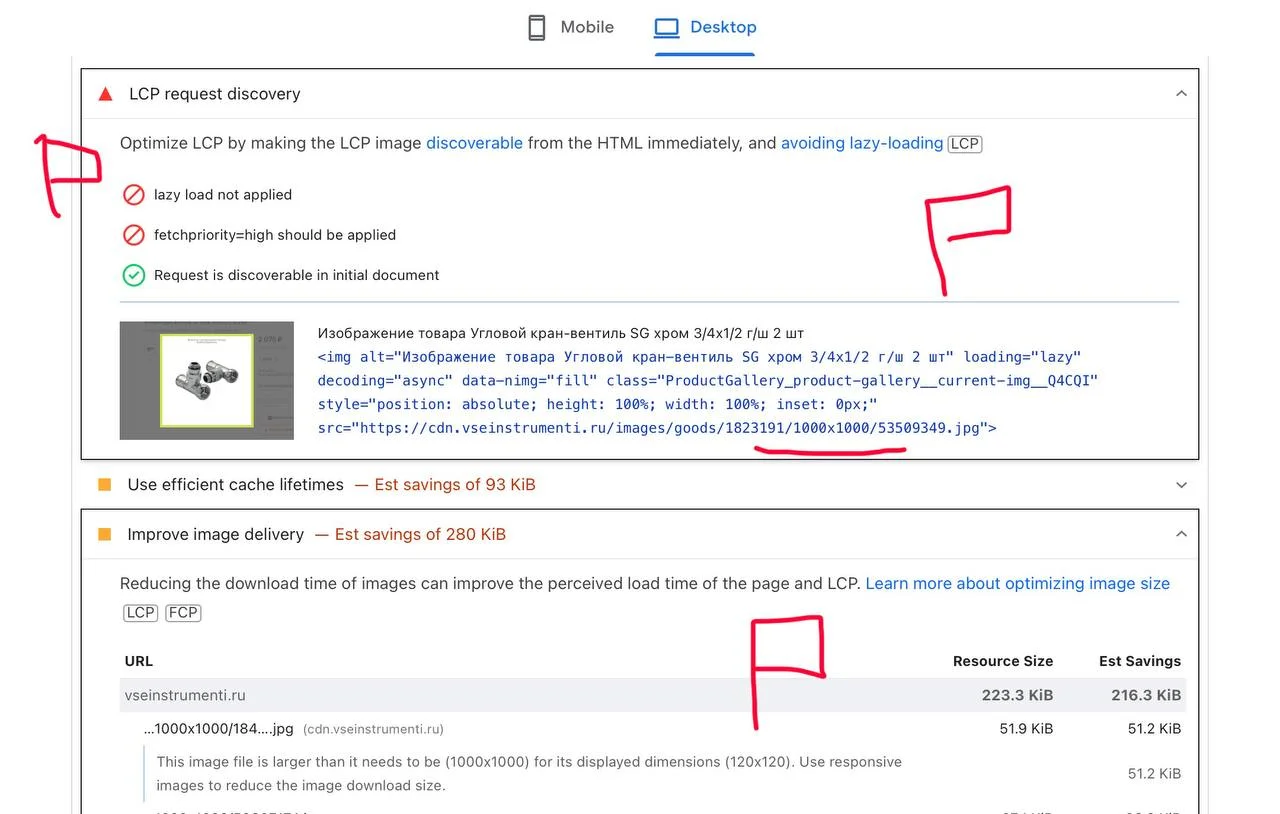Click the vseinstrumenti.ru row in the URL table
The height and width of the screenshot is (814, 1280).
coord(185,695)
